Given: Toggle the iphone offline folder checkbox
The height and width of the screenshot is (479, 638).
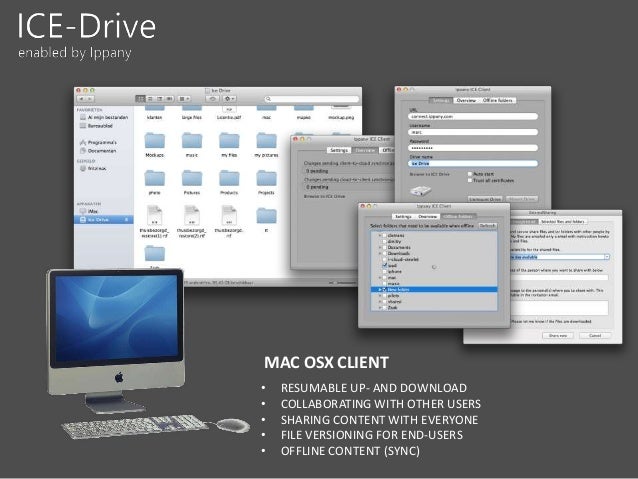Looking at the screenshot, I should click(x=385, y=271).
